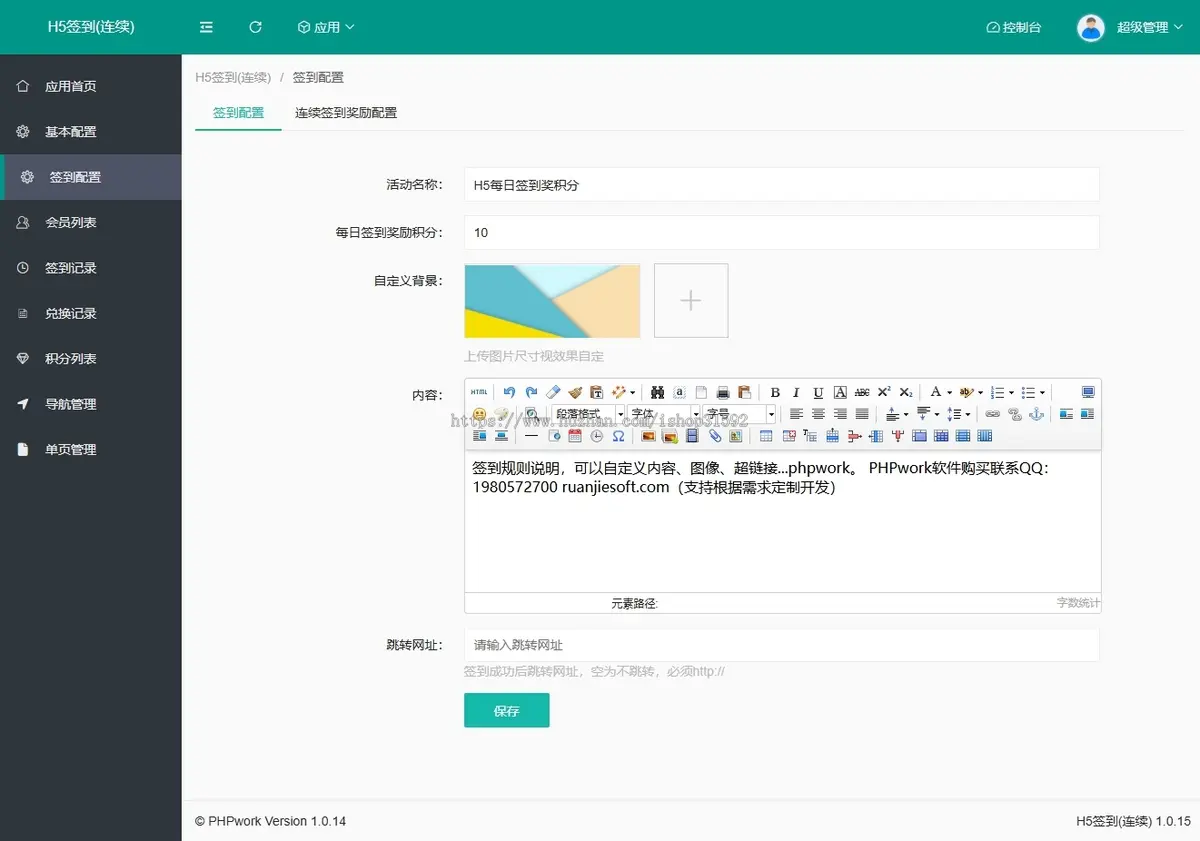Viewport: 1200px width, 841px height.
Task: Open the font color picker arrow
Action: tap(949, 393)
